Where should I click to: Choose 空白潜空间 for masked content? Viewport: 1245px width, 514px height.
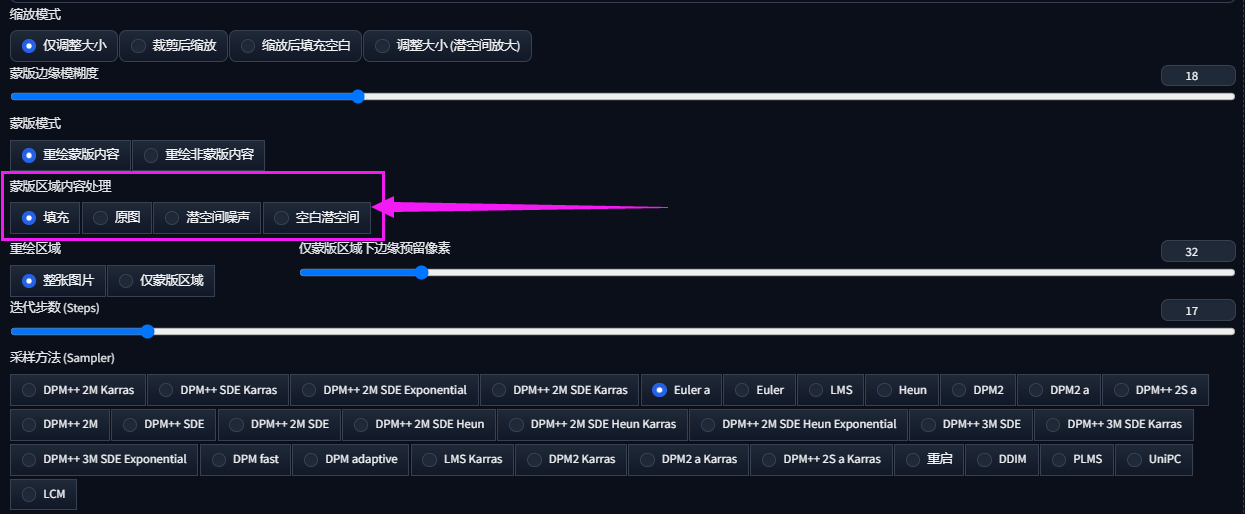317,218
